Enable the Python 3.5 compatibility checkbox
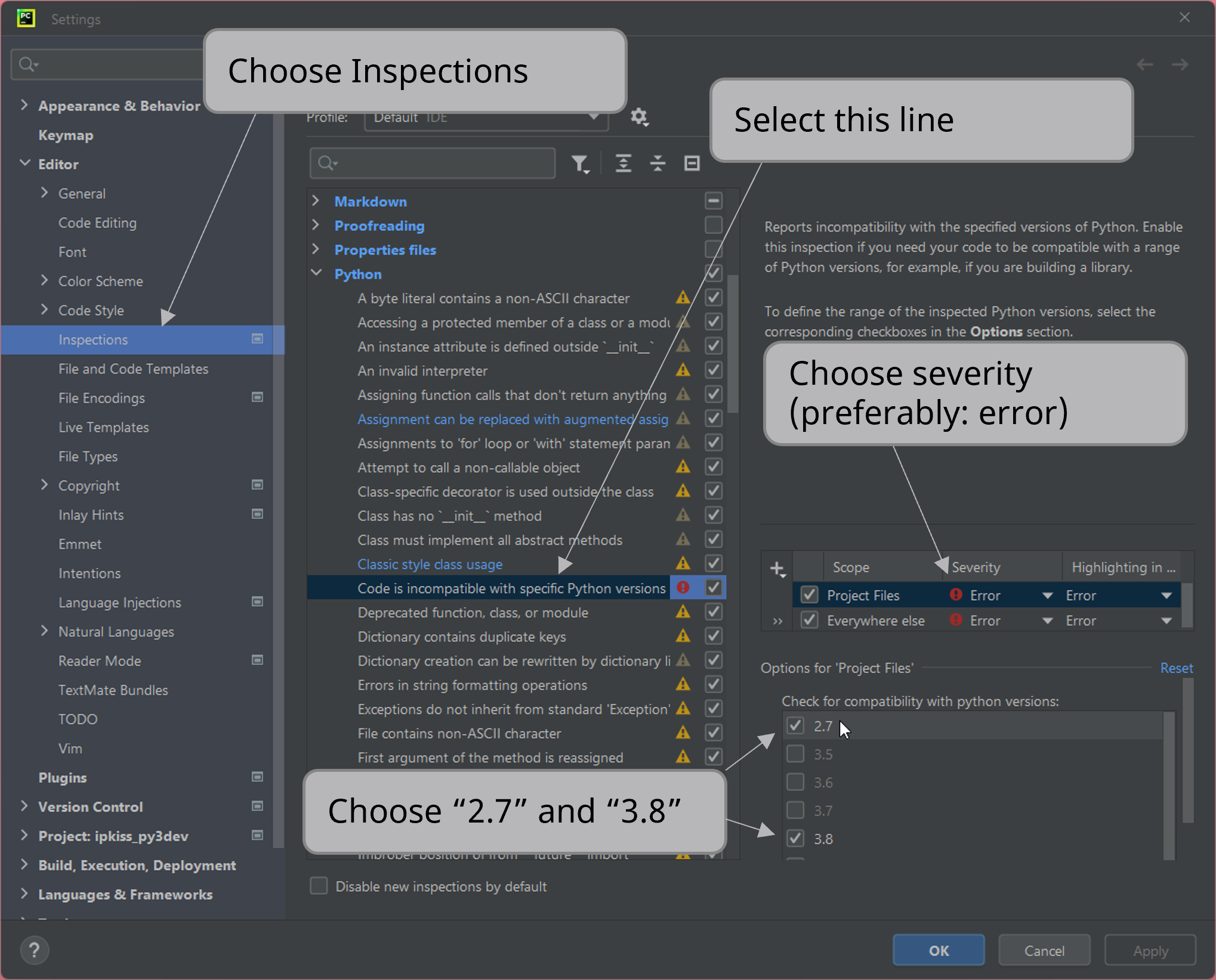This screenshot has width=1216, height=980. [795, 754]
